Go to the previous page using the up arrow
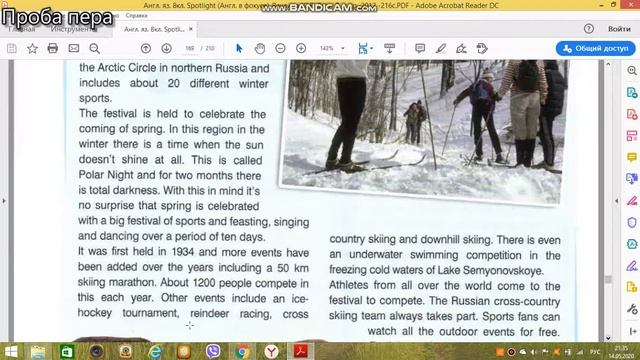Image resolution: width=640 pixels, height=360 pixels. click(146, 49)
